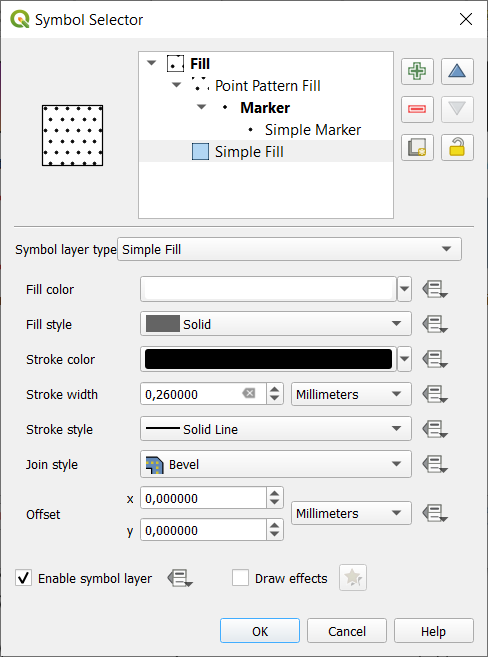This screenshot has height=657, width=488.
Task: Open the Fill style combo box
Action: [276, 324]
